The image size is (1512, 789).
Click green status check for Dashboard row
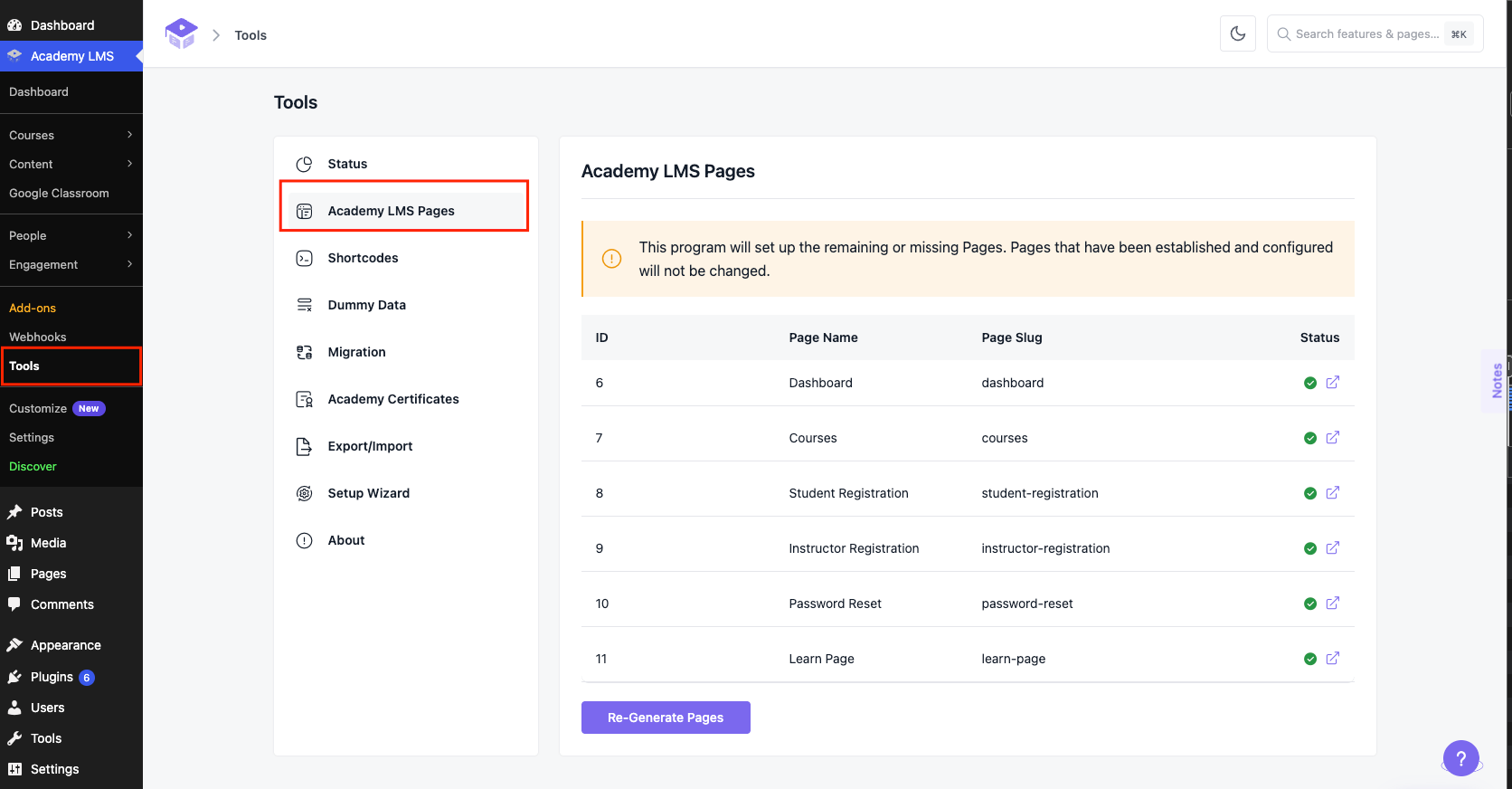(x=1310, y=384)
